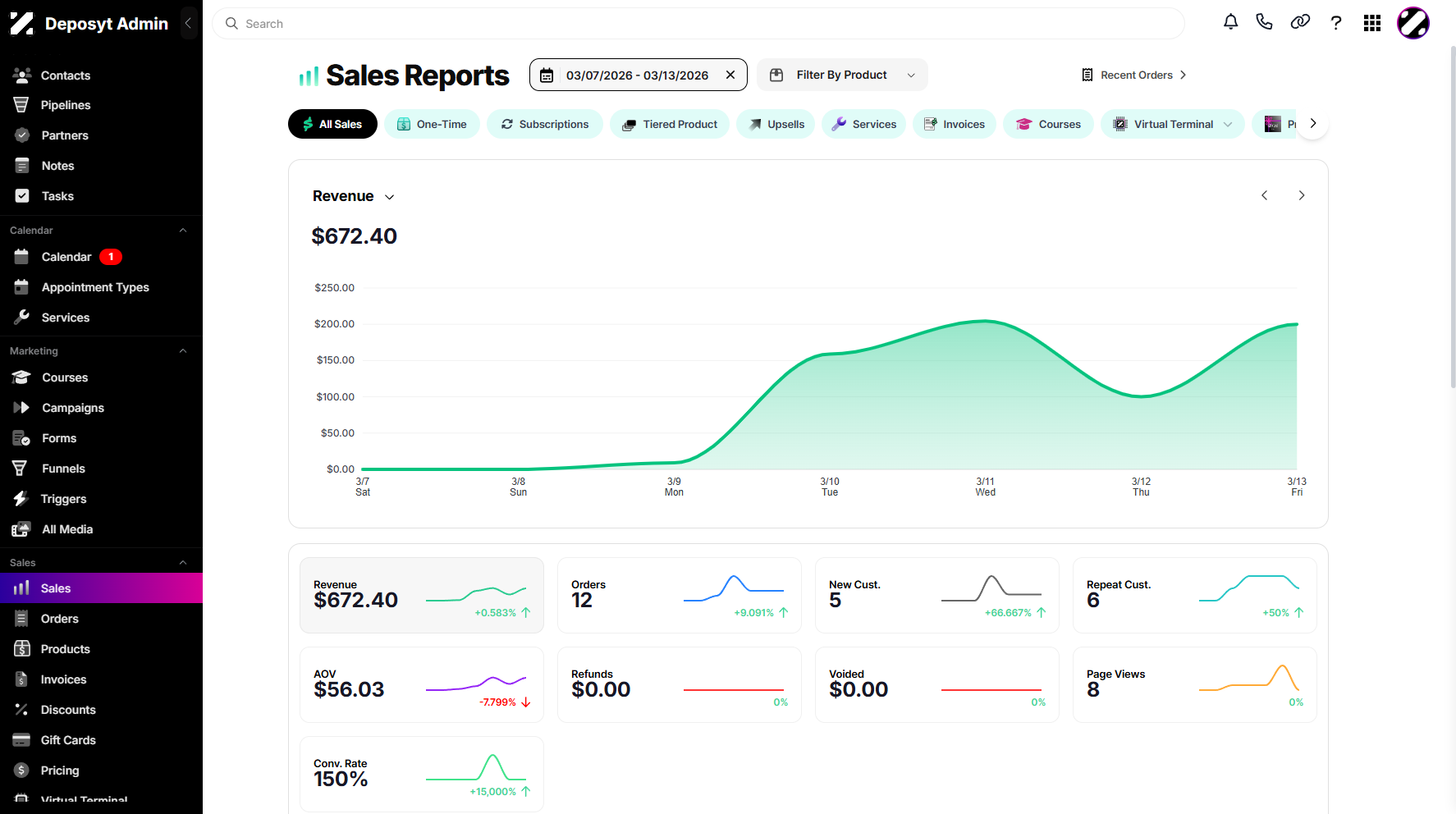This screenshot has width=1456, height=814.
Task: Switch to the Invoices tab
Action: pyautogui.click(x=955, y=124)
